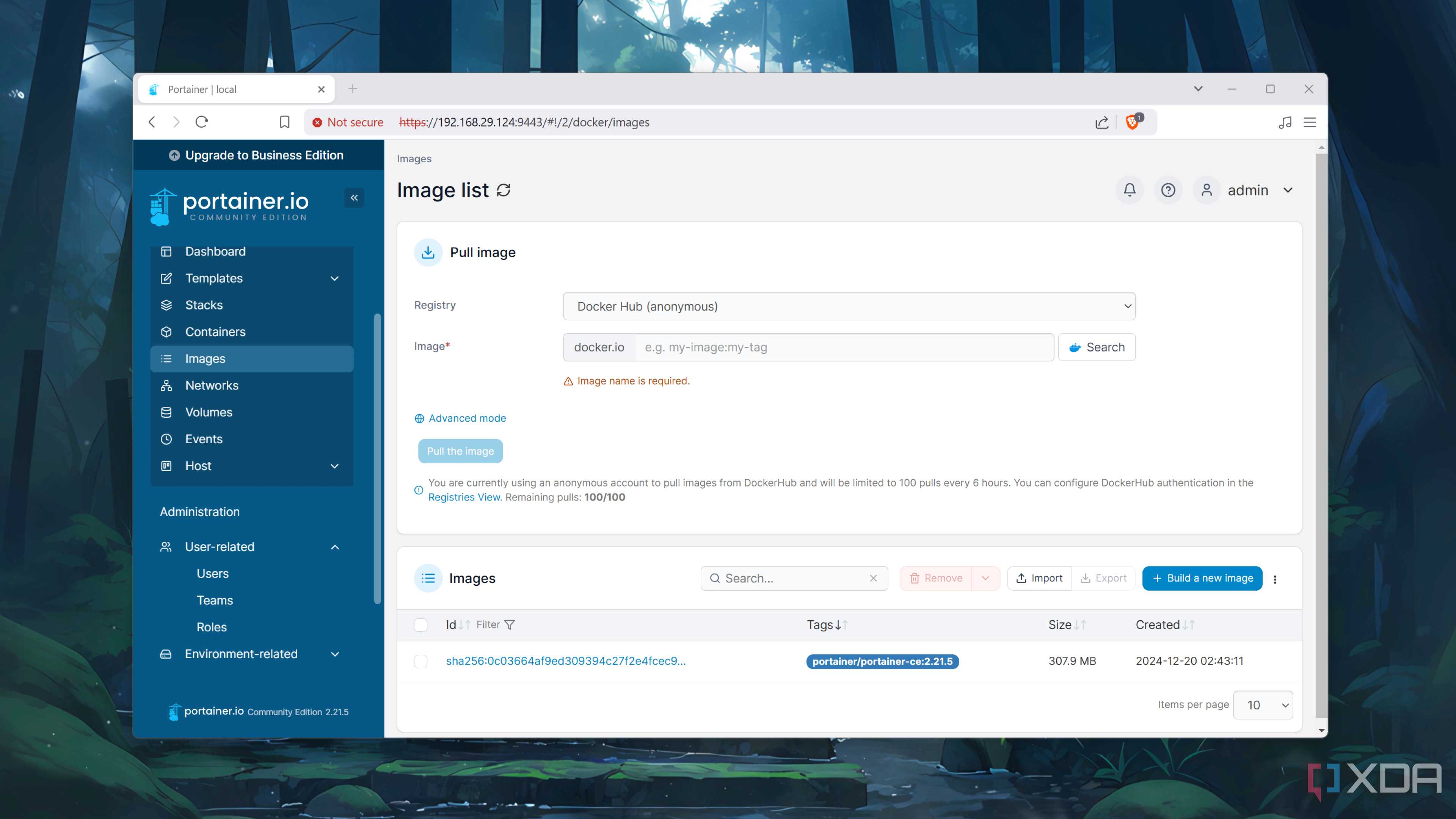Open browser tab search down-chevron
Image resolution: width=1456 pixels, height=819 pixels.
(x=1198, y=89)
